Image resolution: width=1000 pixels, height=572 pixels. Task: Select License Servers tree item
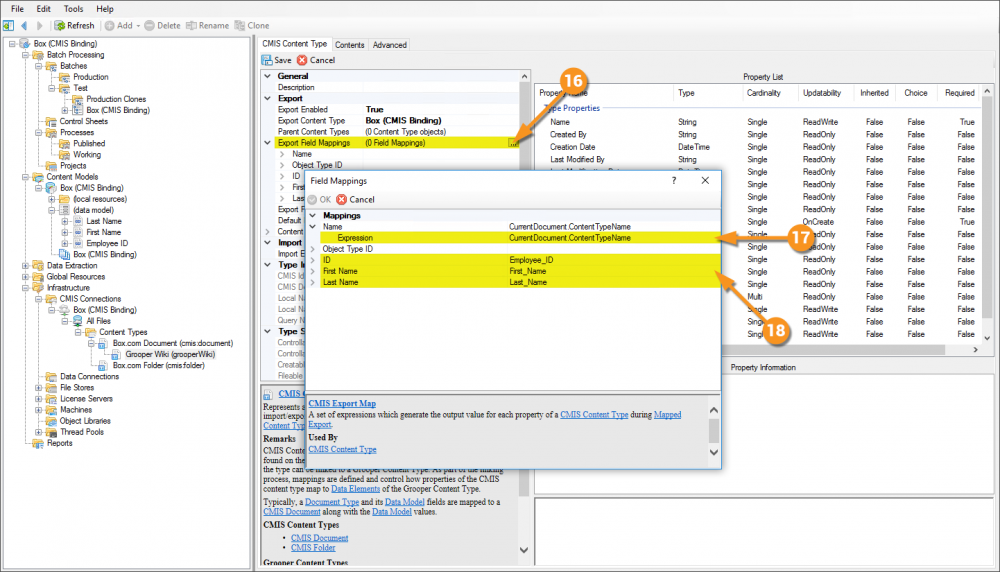(86, 399)
